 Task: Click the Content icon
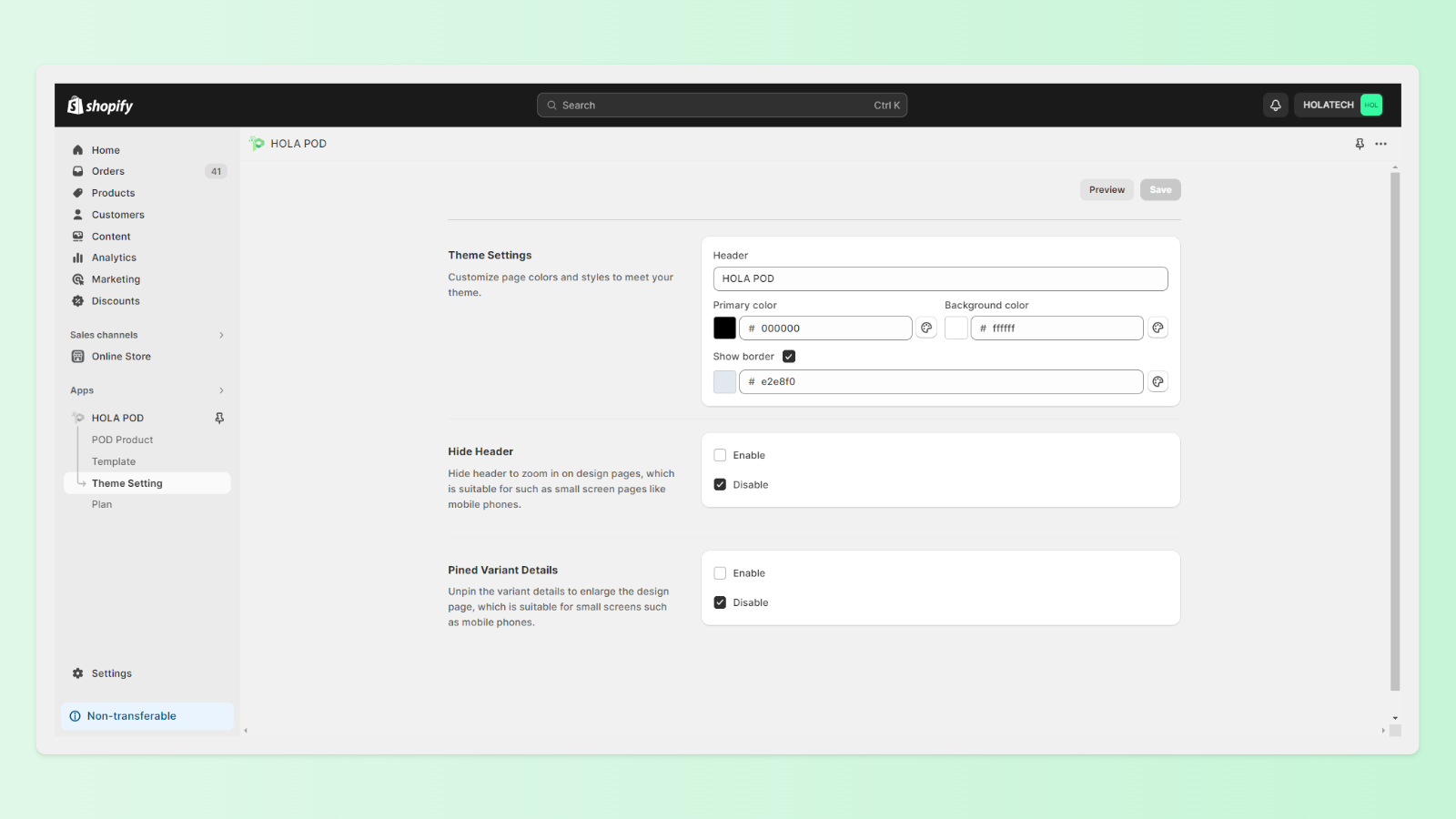[x=78, y=237]
